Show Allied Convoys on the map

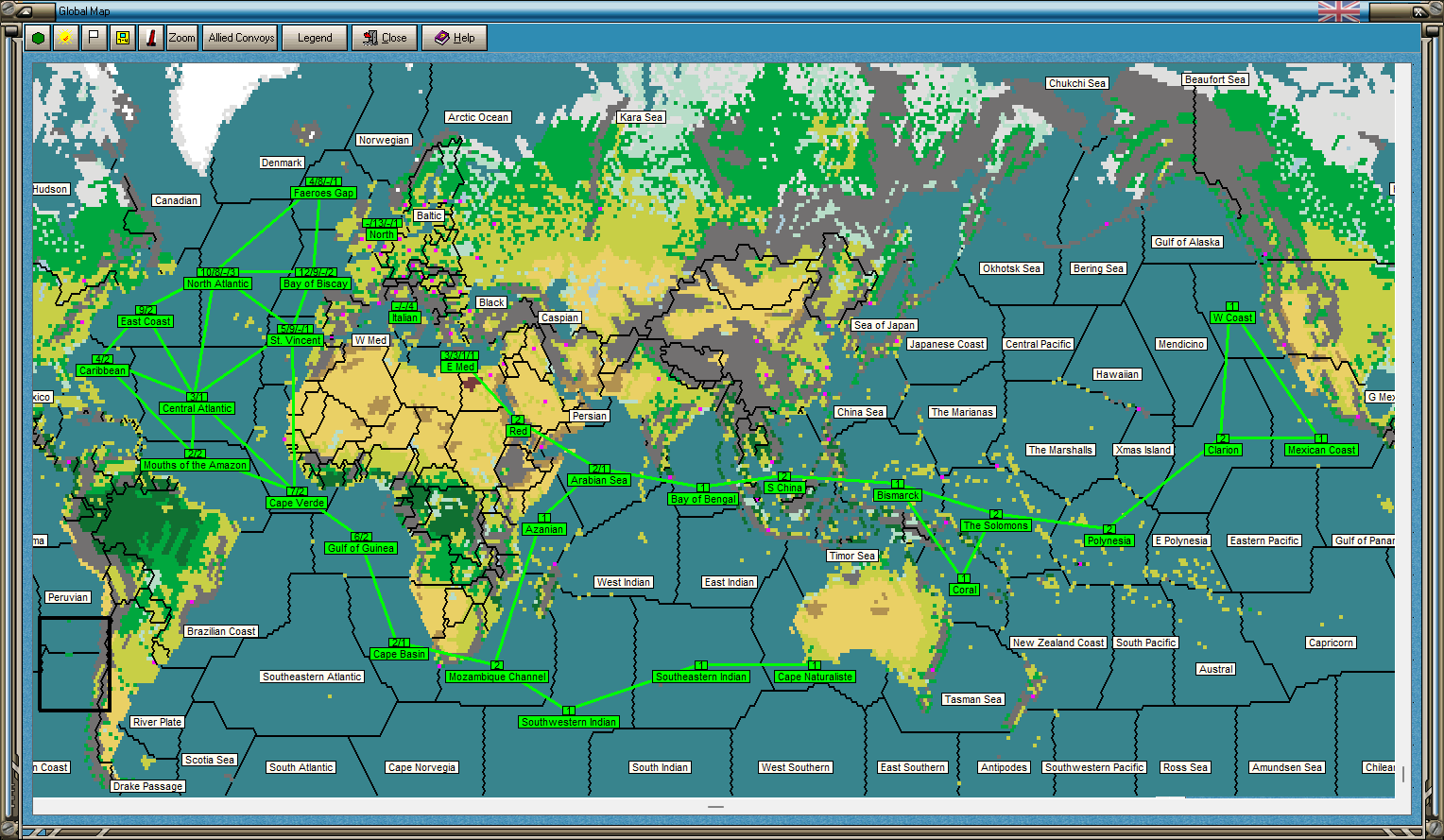[241, 38]
